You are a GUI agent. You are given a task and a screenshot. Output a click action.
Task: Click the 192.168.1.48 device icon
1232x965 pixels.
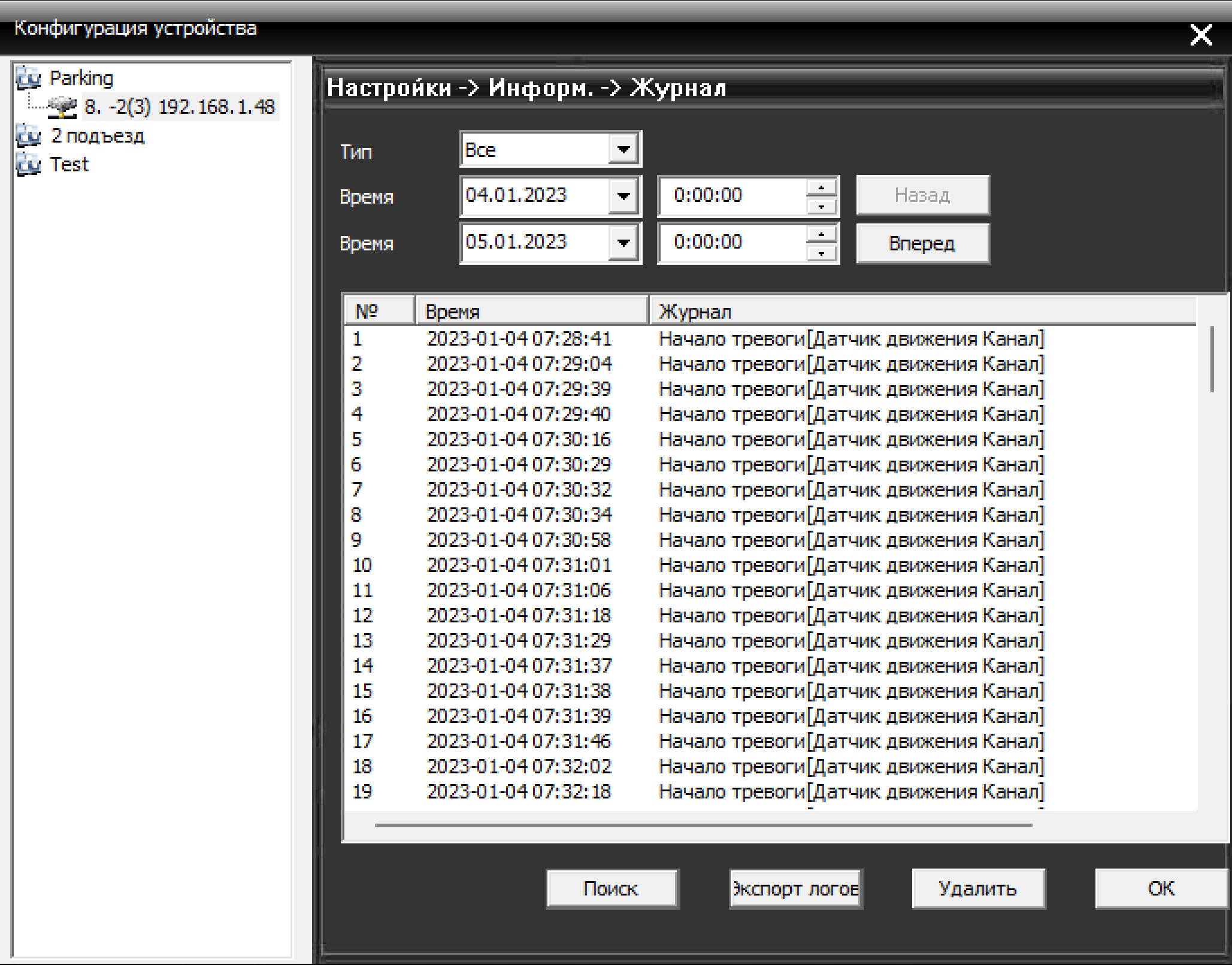tap(62, 107)
